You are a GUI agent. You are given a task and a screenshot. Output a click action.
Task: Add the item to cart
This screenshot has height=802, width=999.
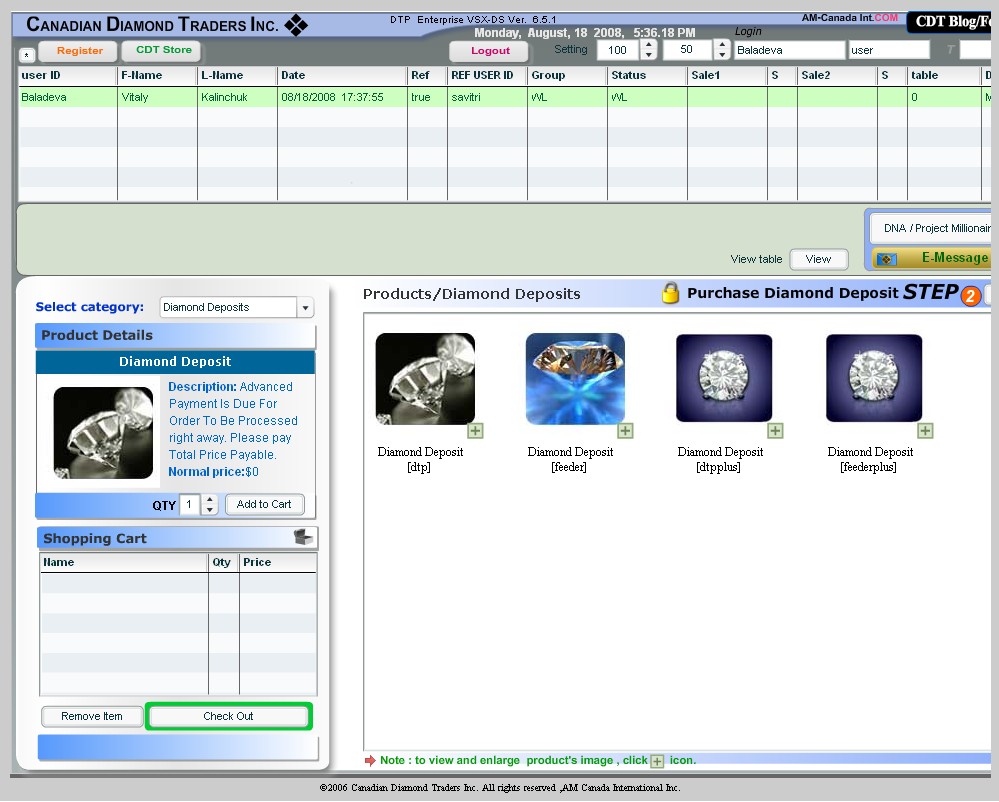click(x=264, y=505)
